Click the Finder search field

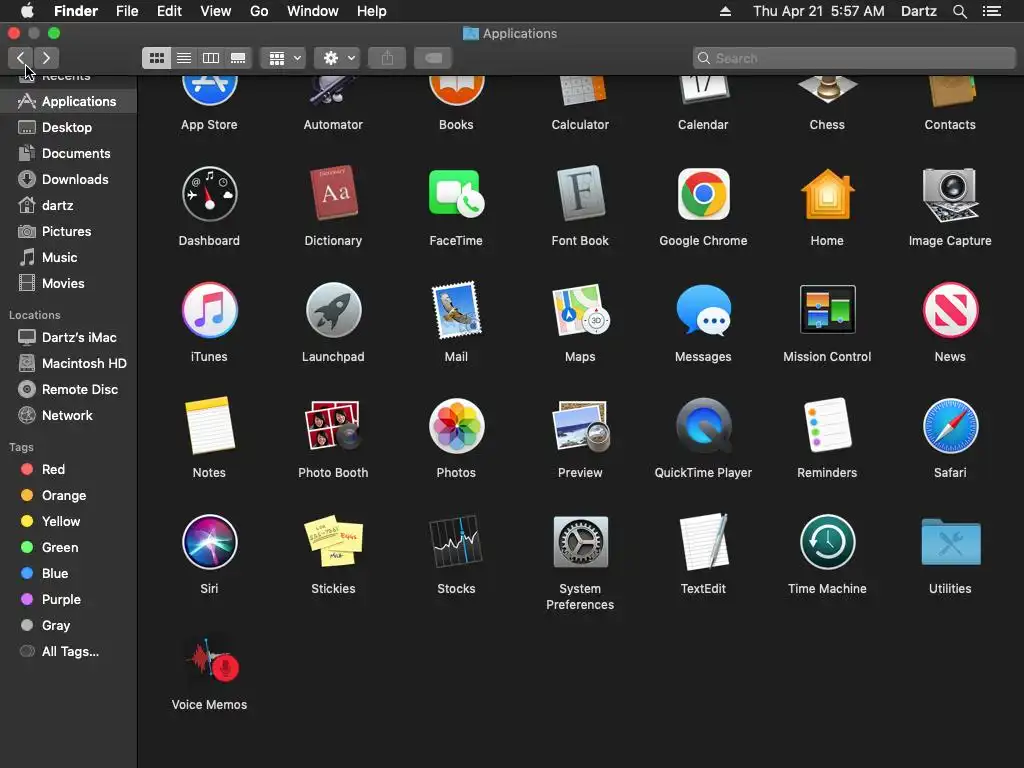(854, 58)
